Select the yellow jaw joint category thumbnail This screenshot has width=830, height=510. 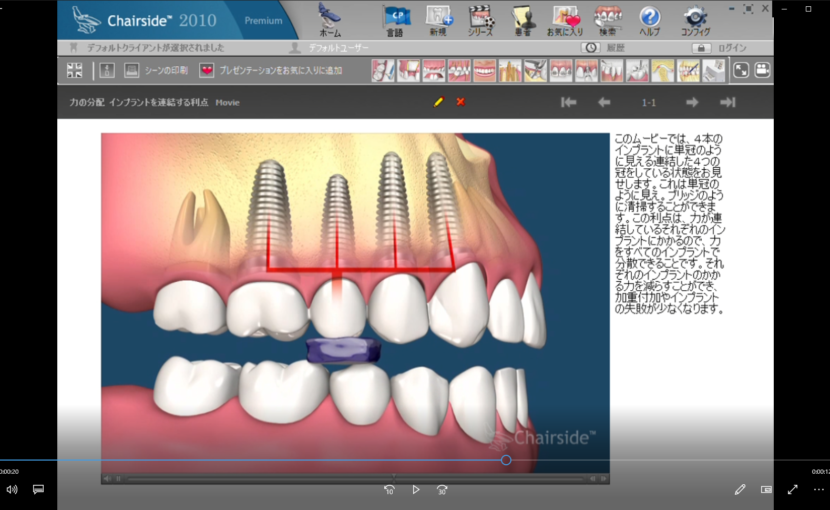(x=662, y=70)
